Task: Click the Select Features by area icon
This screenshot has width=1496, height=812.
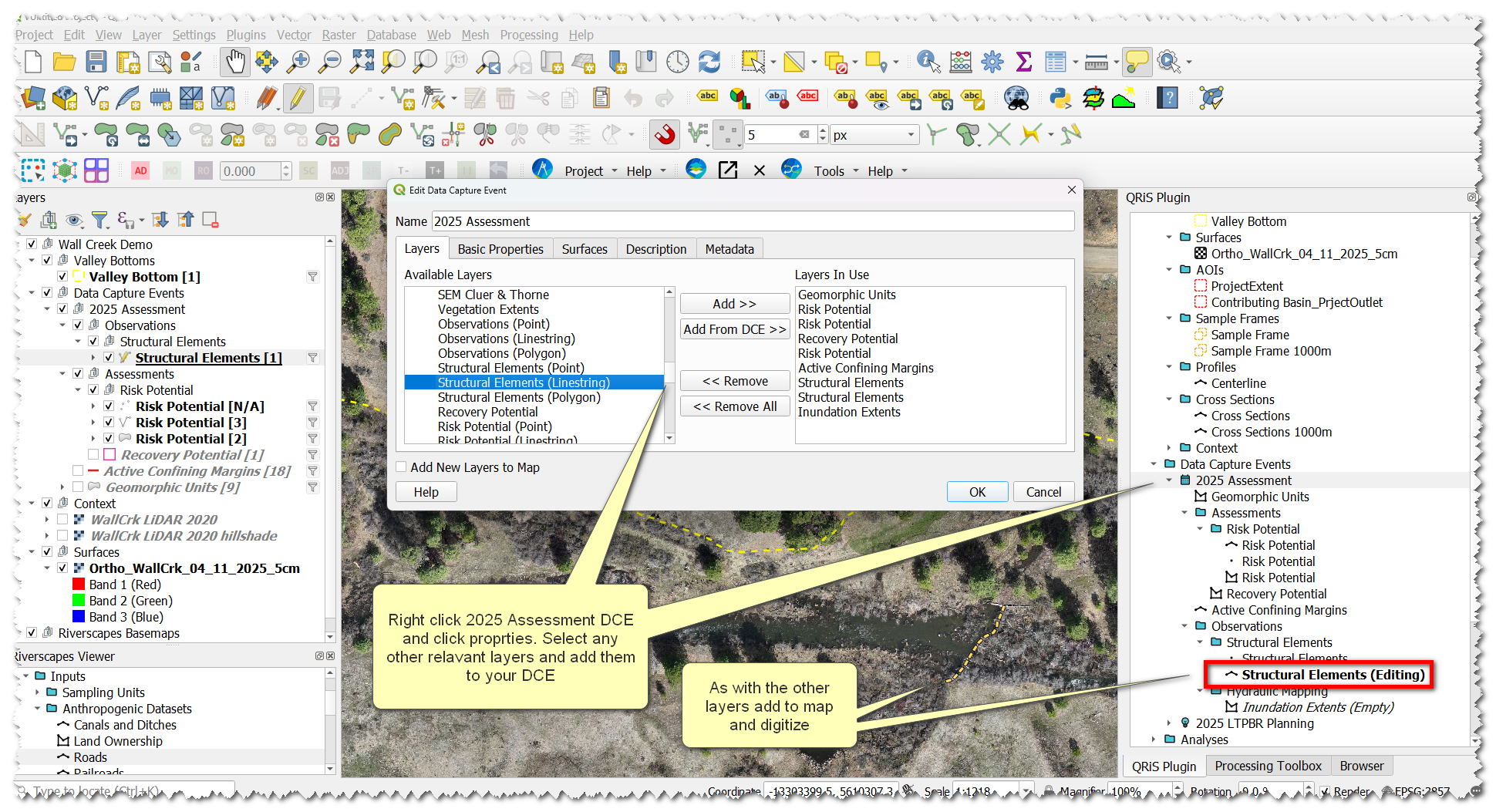Action: (x=753, y=62)
